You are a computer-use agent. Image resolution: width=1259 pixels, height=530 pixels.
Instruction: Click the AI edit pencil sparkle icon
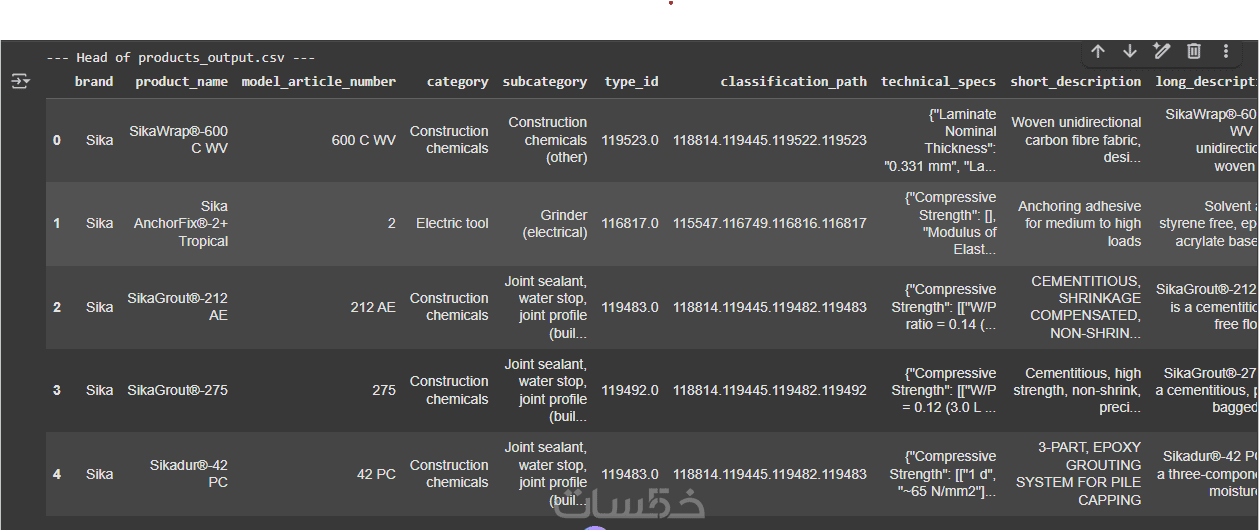(x=1161, y=51)
